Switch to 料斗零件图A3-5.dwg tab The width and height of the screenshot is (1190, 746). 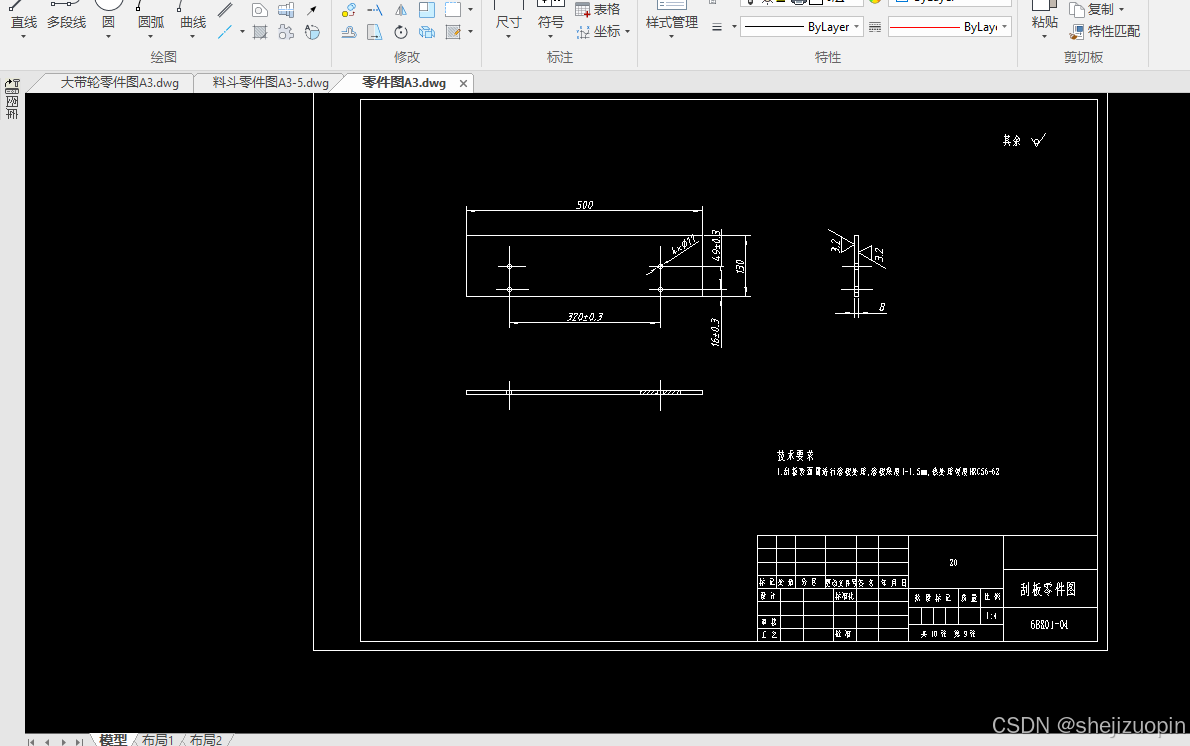point(270,83)
